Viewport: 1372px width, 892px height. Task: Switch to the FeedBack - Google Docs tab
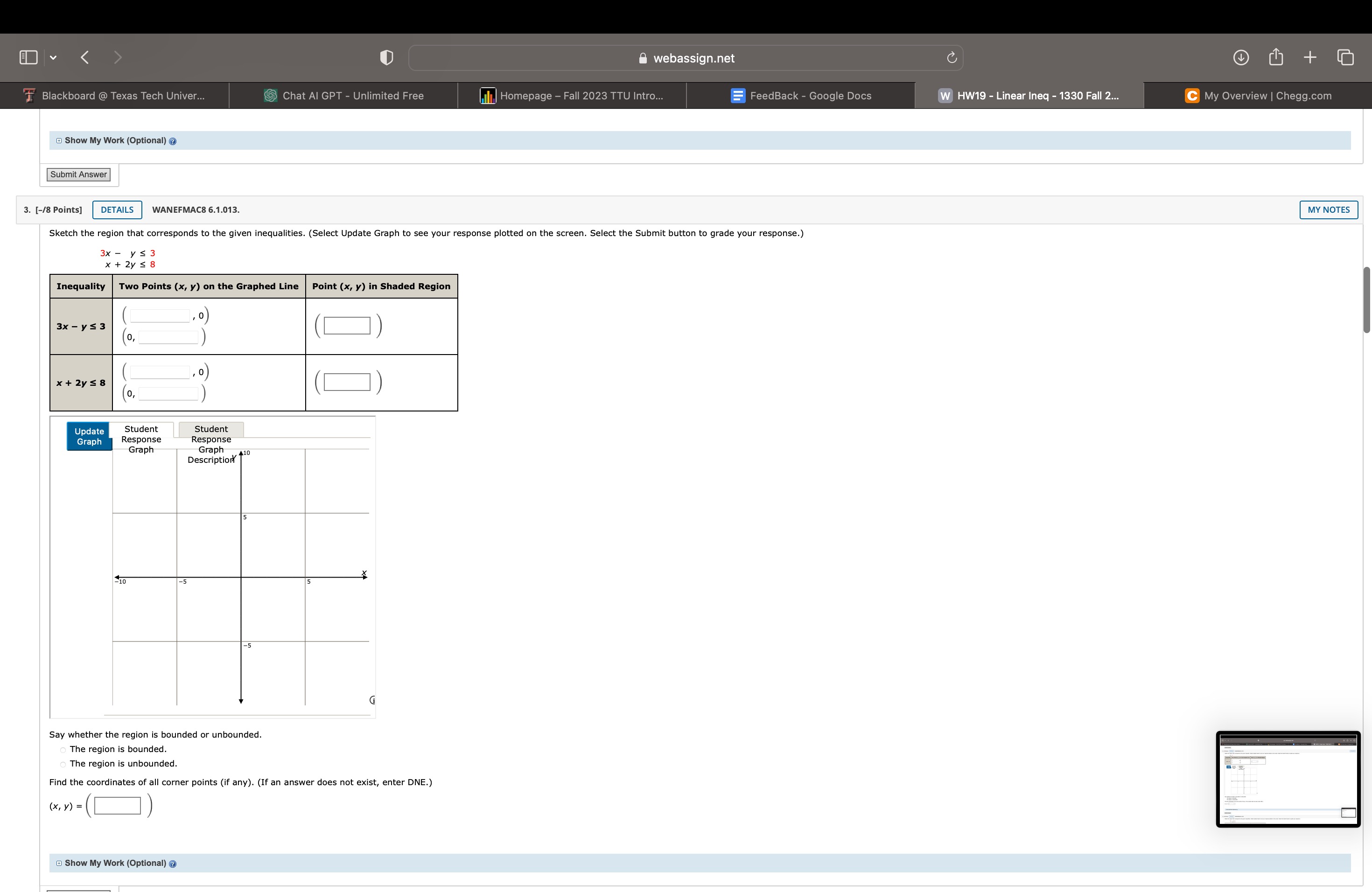click(x=801, y=95)
